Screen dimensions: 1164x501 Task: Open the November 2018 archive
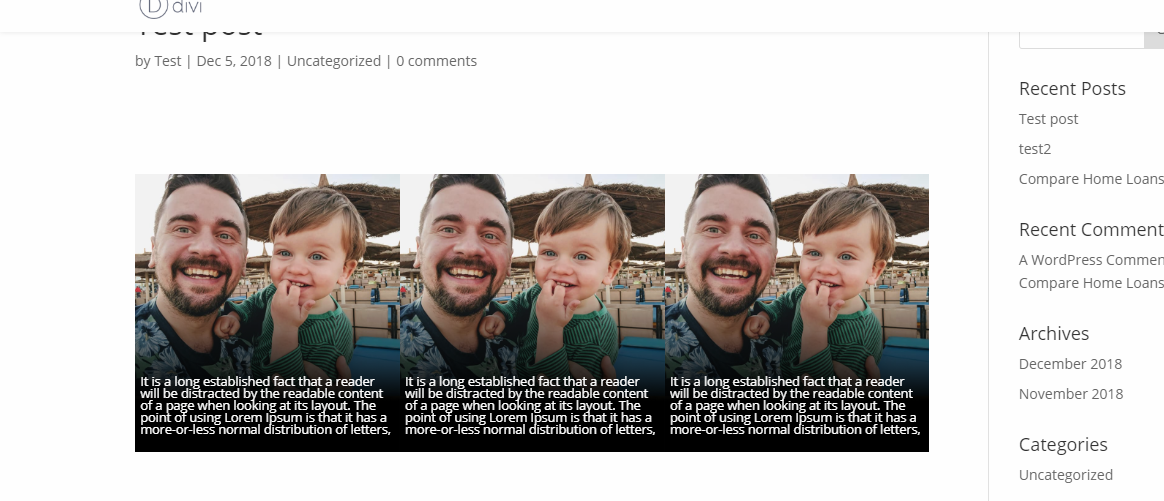pos(1070,393)
